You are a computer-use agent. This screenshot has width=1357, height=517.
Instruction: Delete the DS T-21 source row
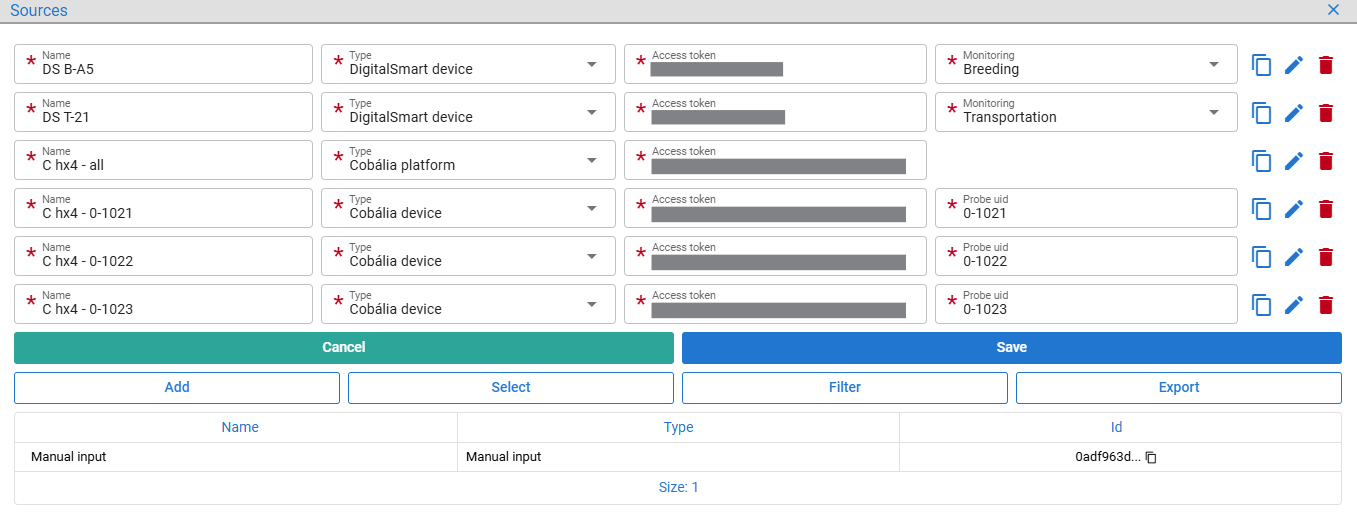(x=1326, y=113)
